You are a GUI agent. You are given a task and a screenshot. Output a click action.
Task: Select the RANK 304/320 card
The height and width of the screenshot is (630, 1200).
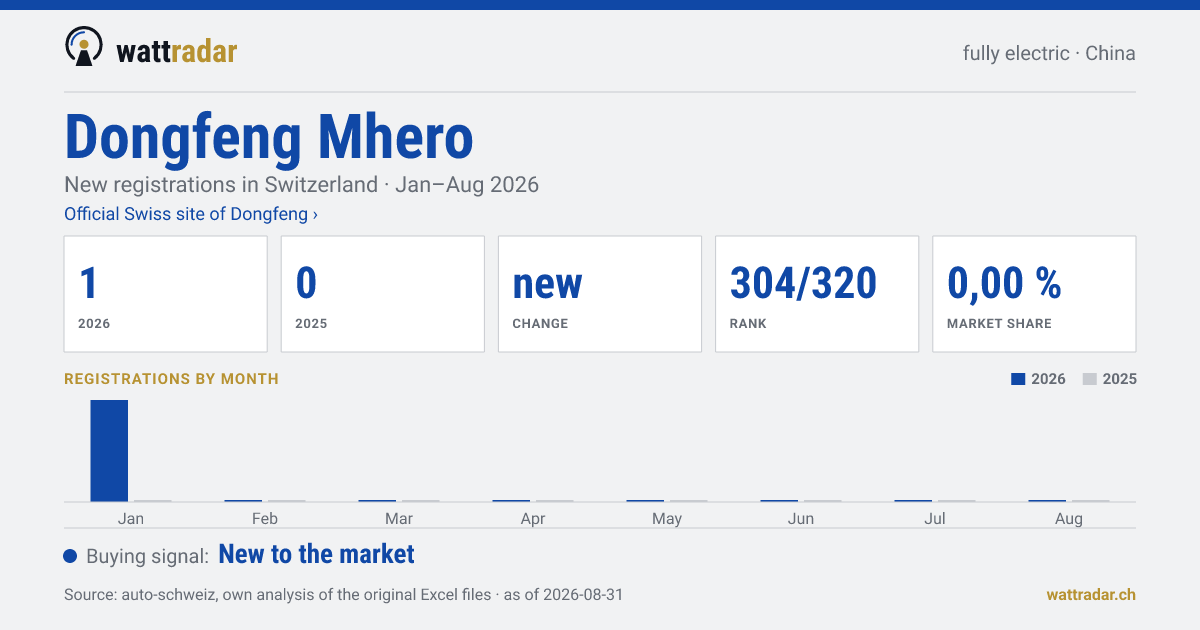[817, 294]
